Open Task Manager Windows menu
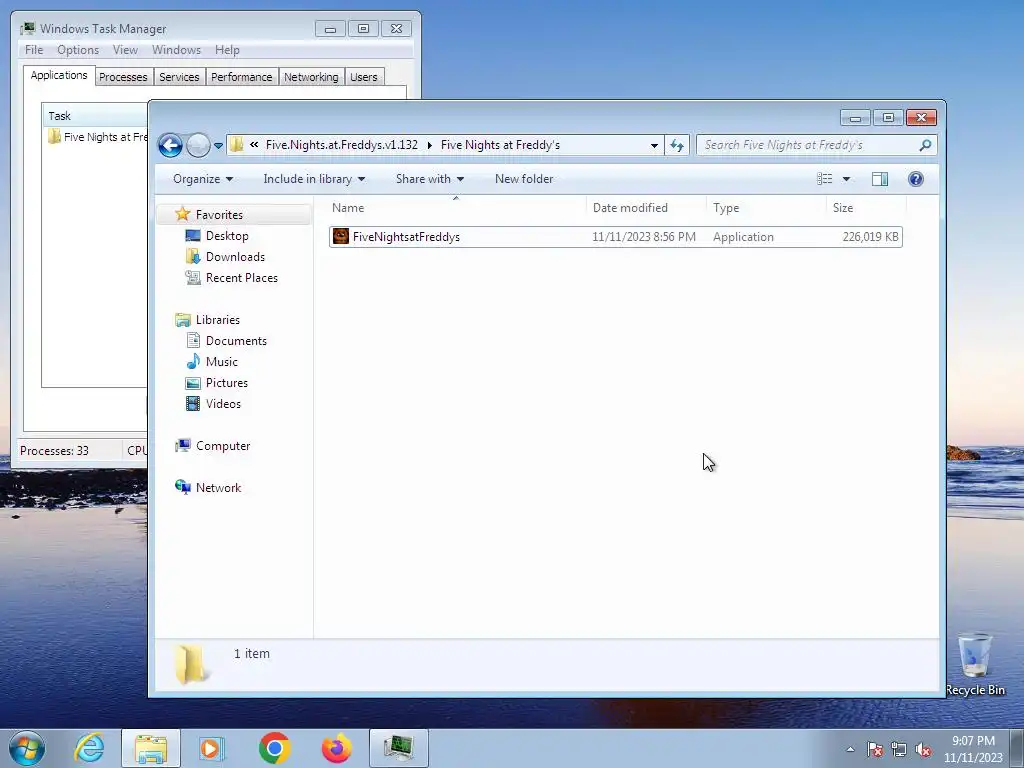This screenshot has width=1024, height=768. tap(176, 50)
